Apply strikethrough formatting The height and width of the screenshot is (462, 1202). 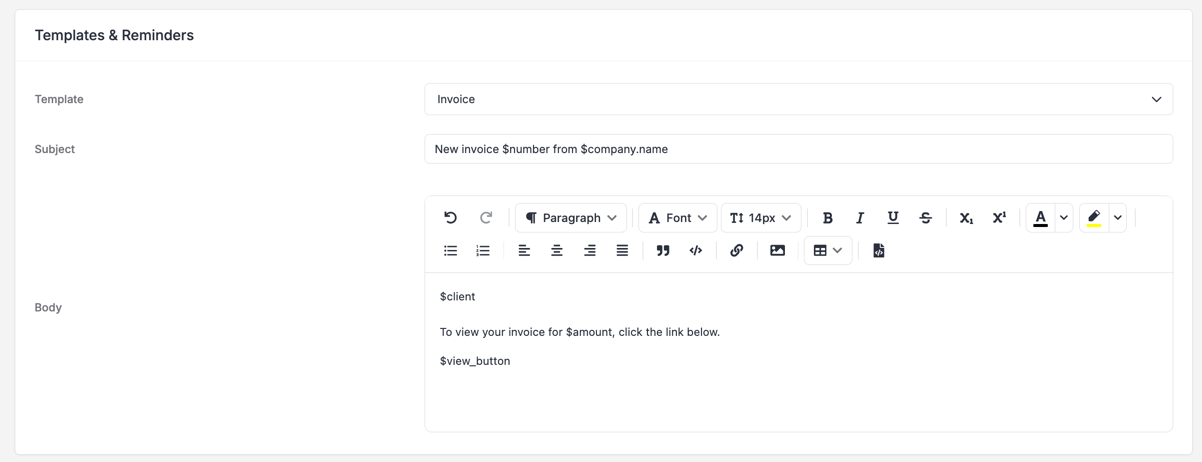[x=926, y=218]
